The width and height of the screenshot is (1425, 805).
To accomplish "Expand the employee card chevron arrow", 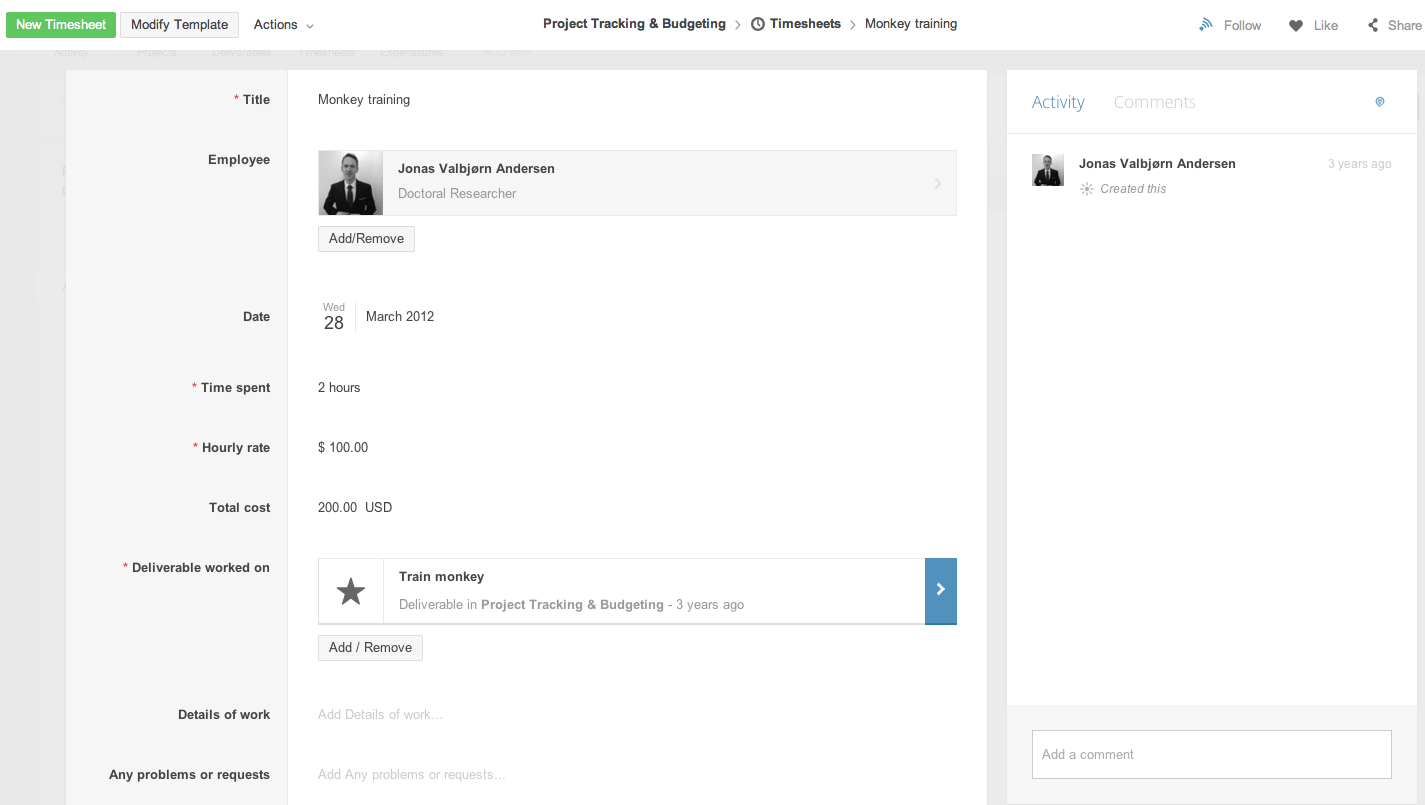I will pos(937,183).
